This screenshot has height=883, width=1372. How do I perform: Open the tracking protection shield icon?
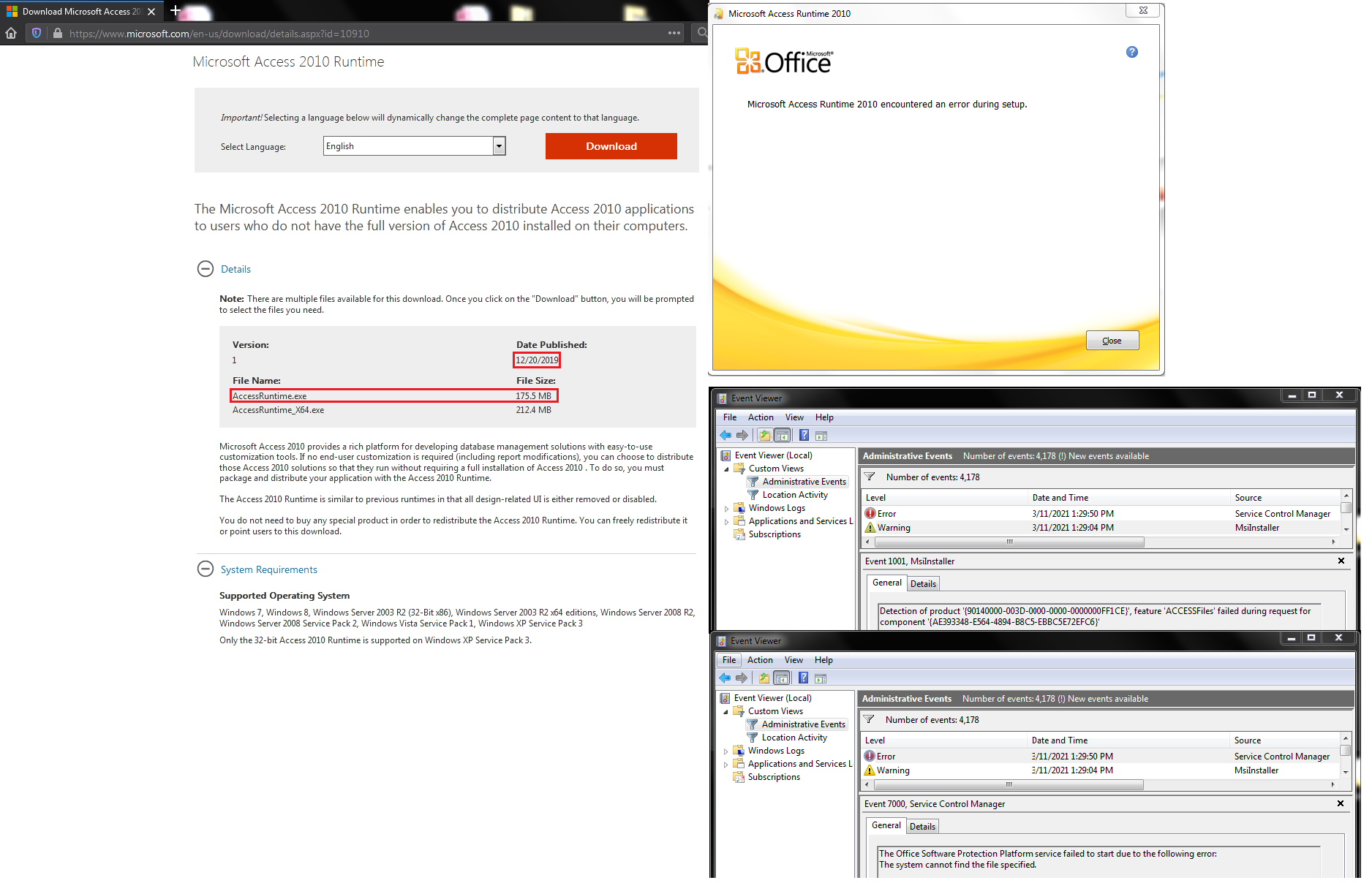37,34
